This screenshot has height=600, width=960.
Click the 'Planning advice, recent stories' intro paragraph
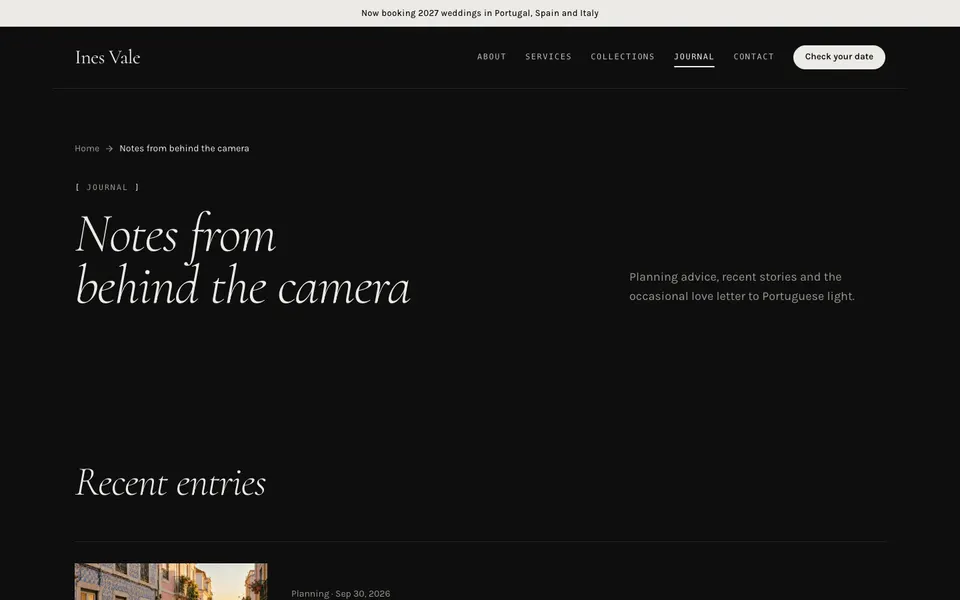tap(742, 287)
